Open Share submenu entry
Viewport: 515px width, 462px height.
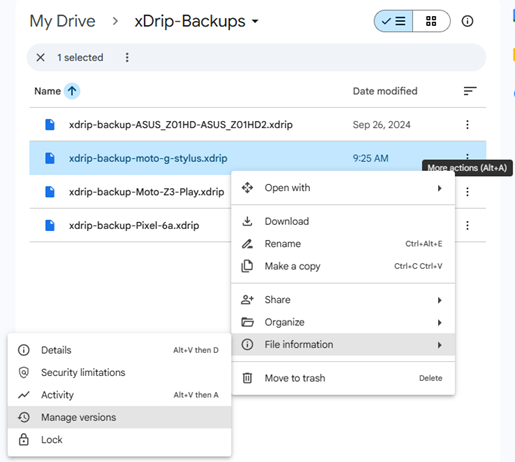[343, 300]
